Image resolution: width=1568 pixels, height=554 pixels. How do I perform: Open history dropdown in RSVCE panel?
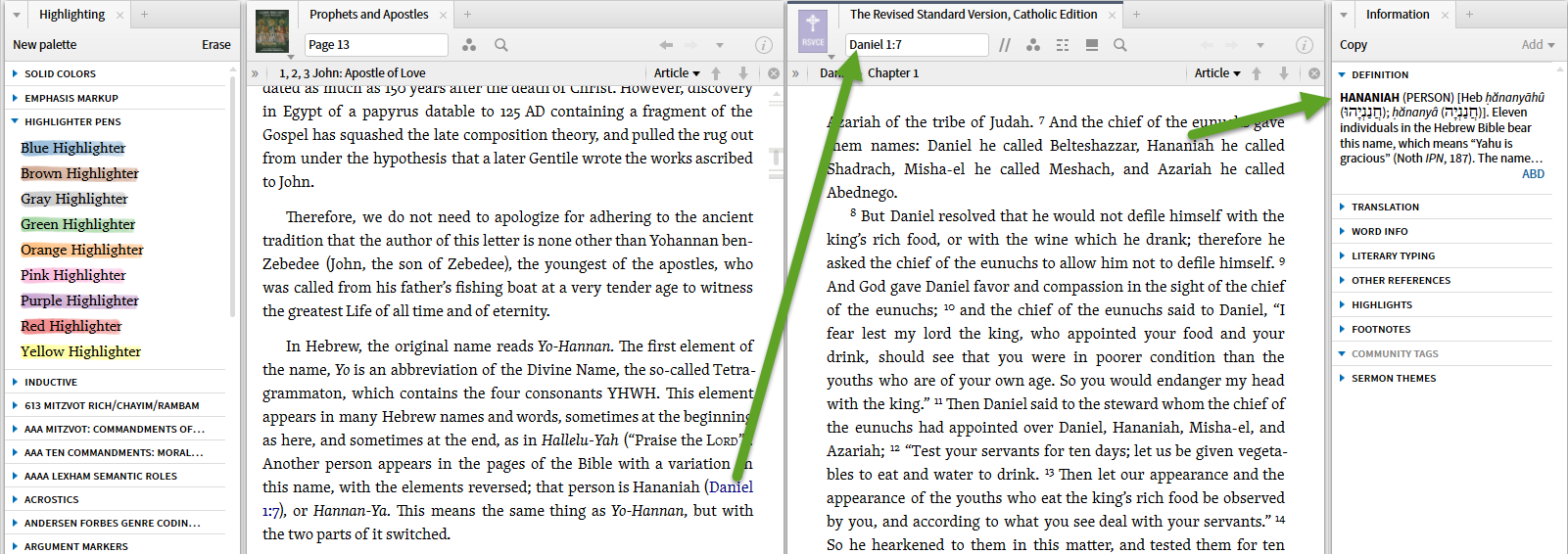1260,45
